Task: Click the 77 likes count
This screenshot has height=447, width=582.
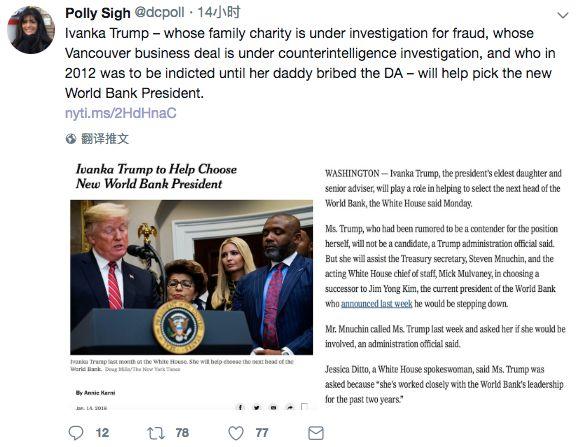Action: coord(262,433)
